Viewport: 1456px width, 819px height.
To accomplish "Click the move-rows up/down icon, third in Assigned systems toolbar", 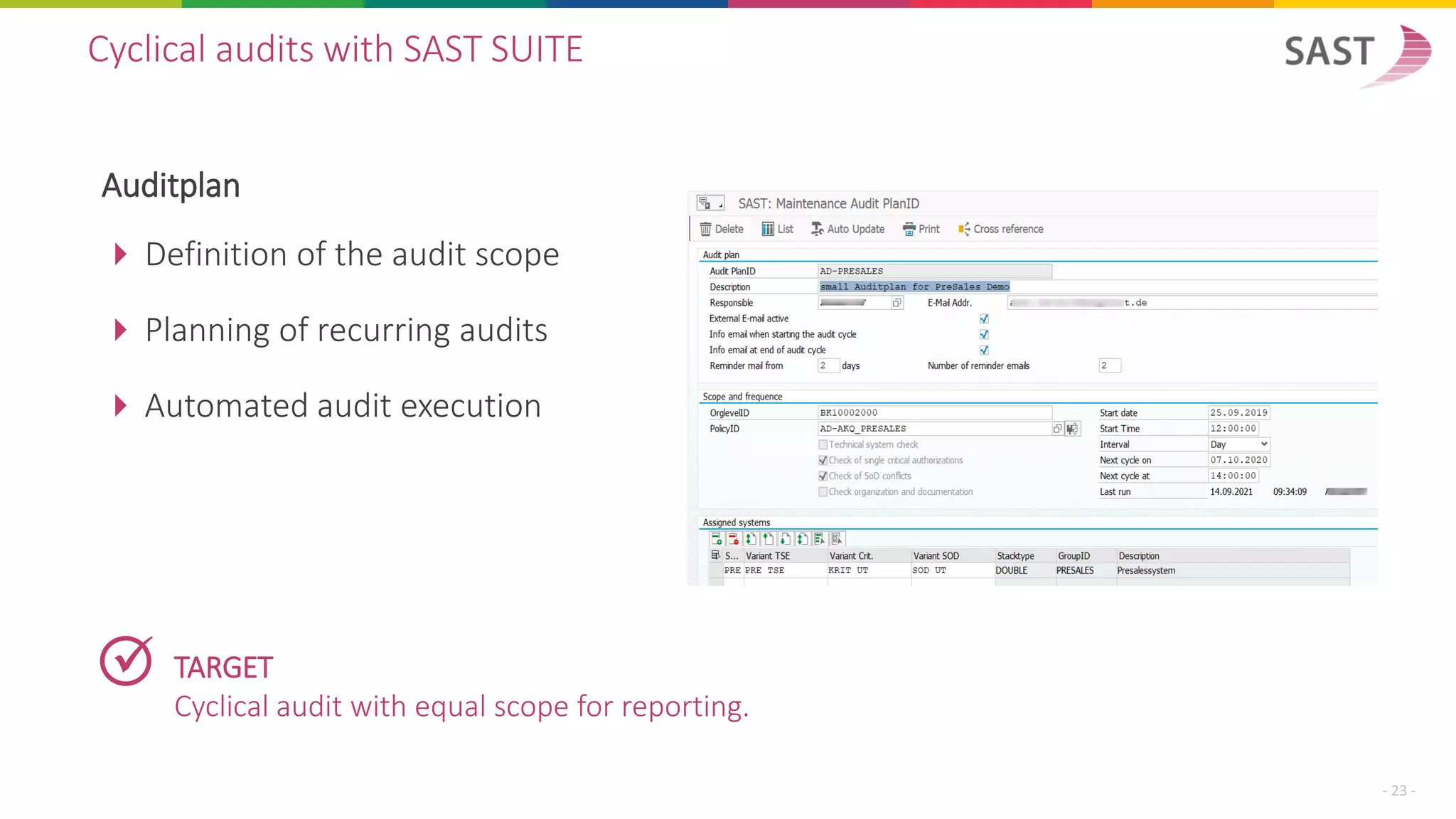I will [x=751, y=539].
